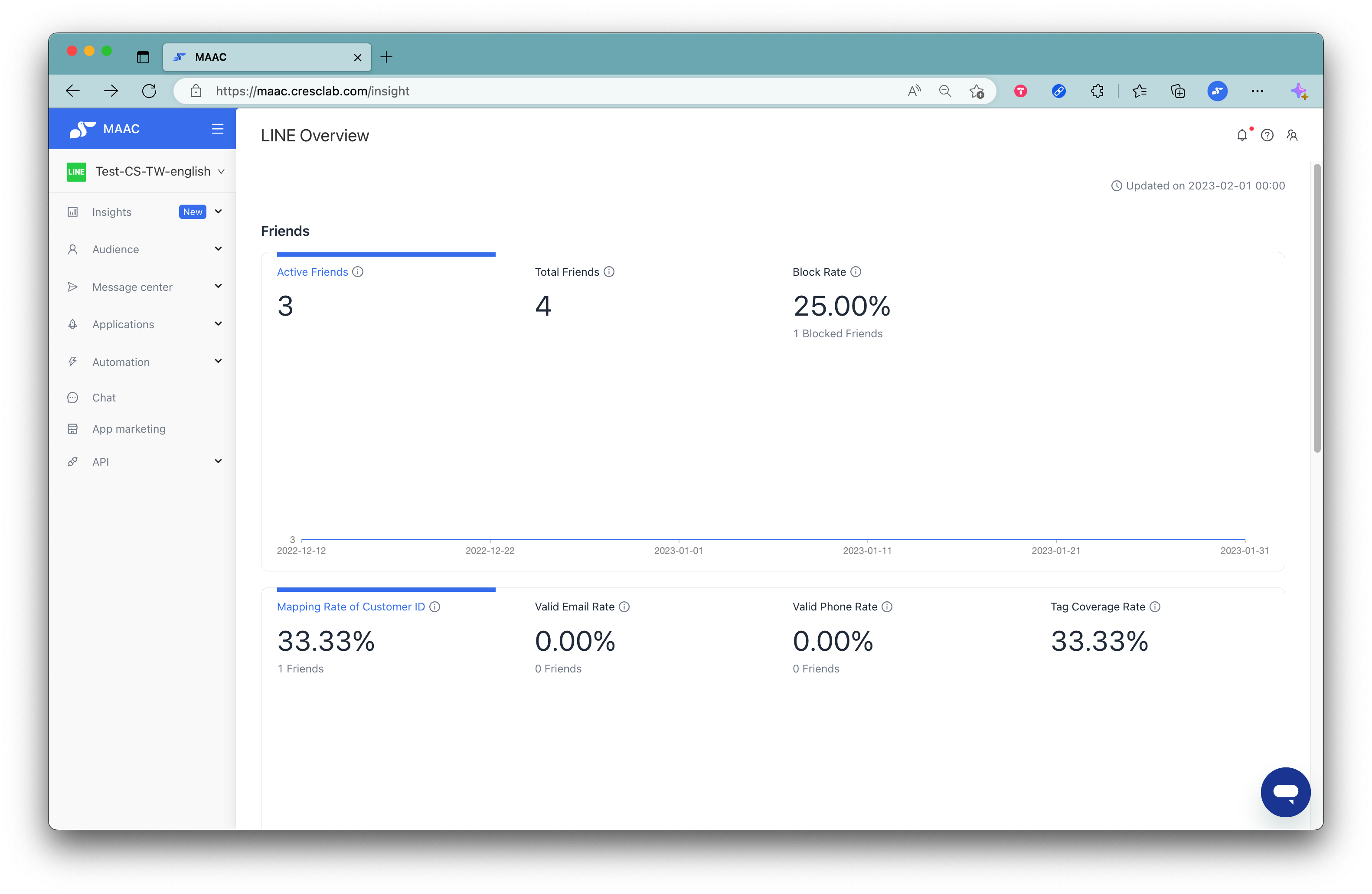Select the Audience icon in sidebar
This screenshot has width=1372, height=894.
pos(73,249)
